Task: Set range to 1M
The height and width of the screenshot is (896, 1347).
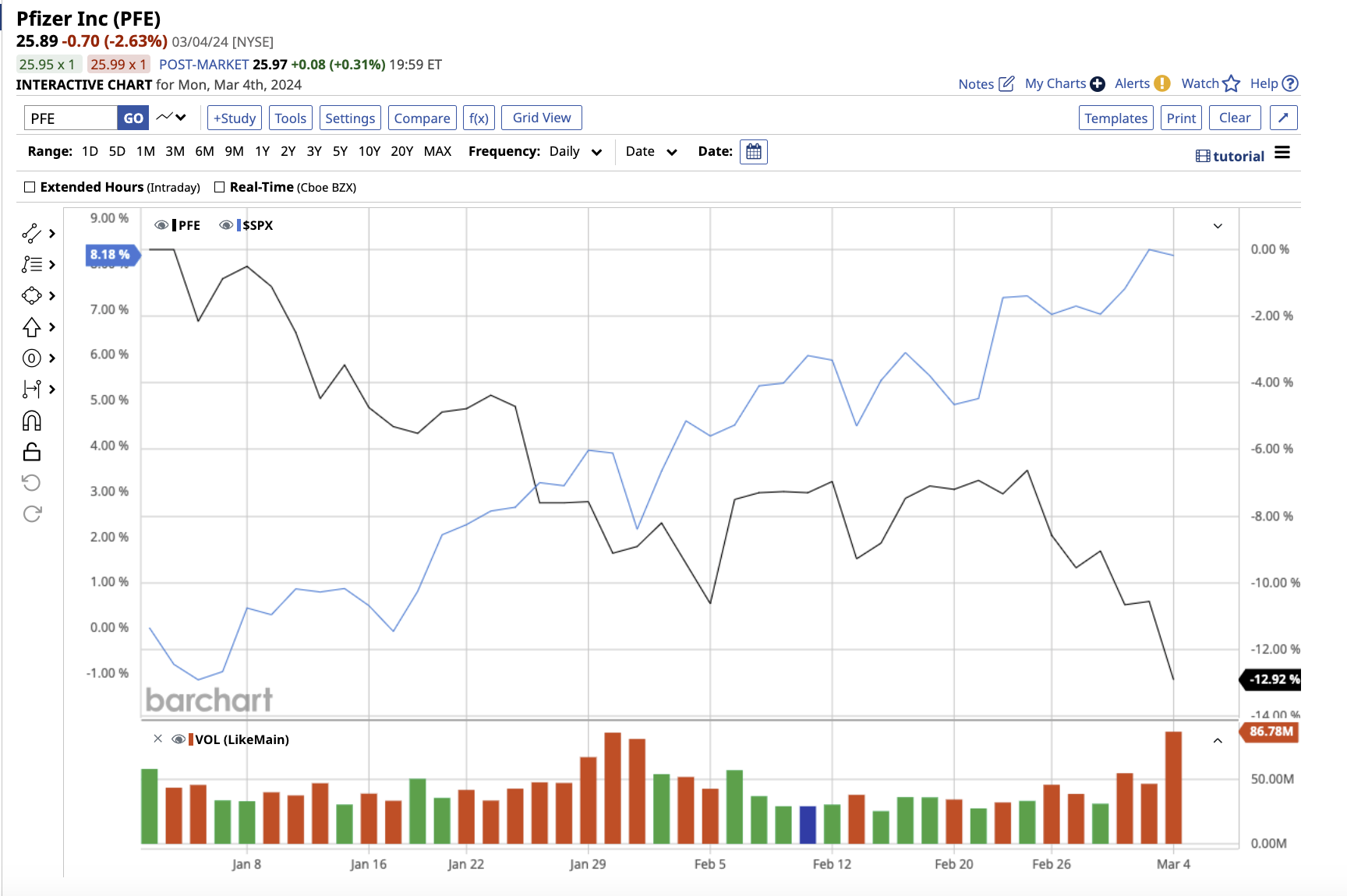Action: click(x=146, y=151)
